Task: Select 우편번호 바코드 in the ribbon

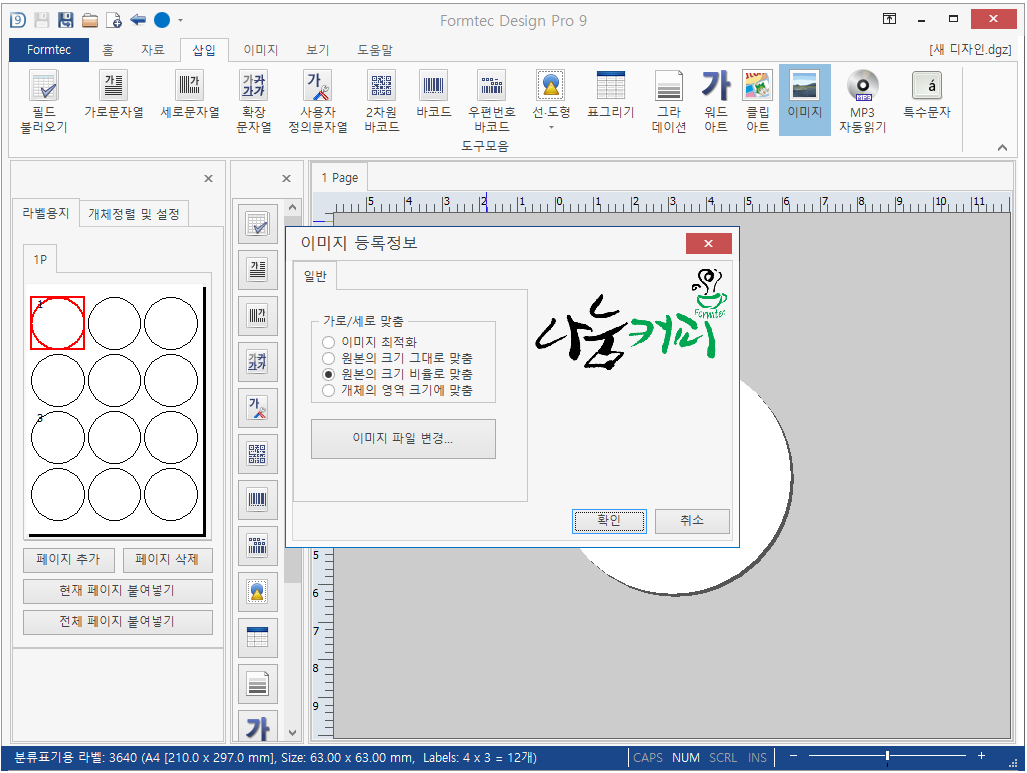Action: tap(492, 101)
